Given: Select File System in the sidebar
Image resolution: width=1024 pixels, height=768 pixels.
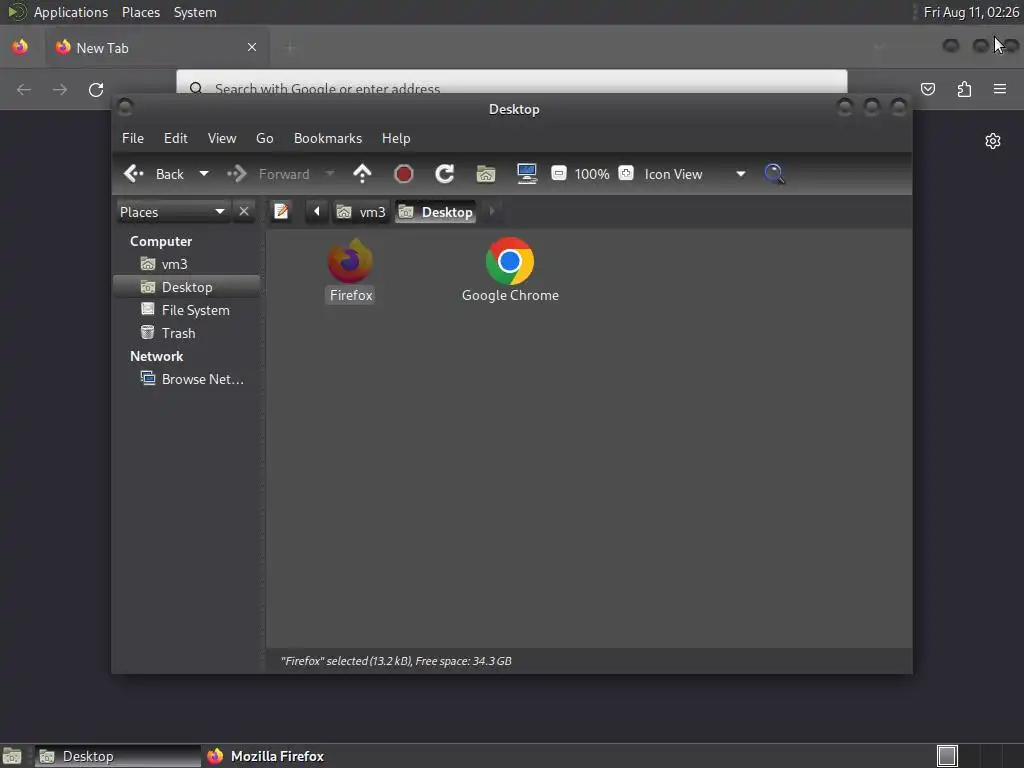Looking at the screenshot, I should click(x=187, y=310).
